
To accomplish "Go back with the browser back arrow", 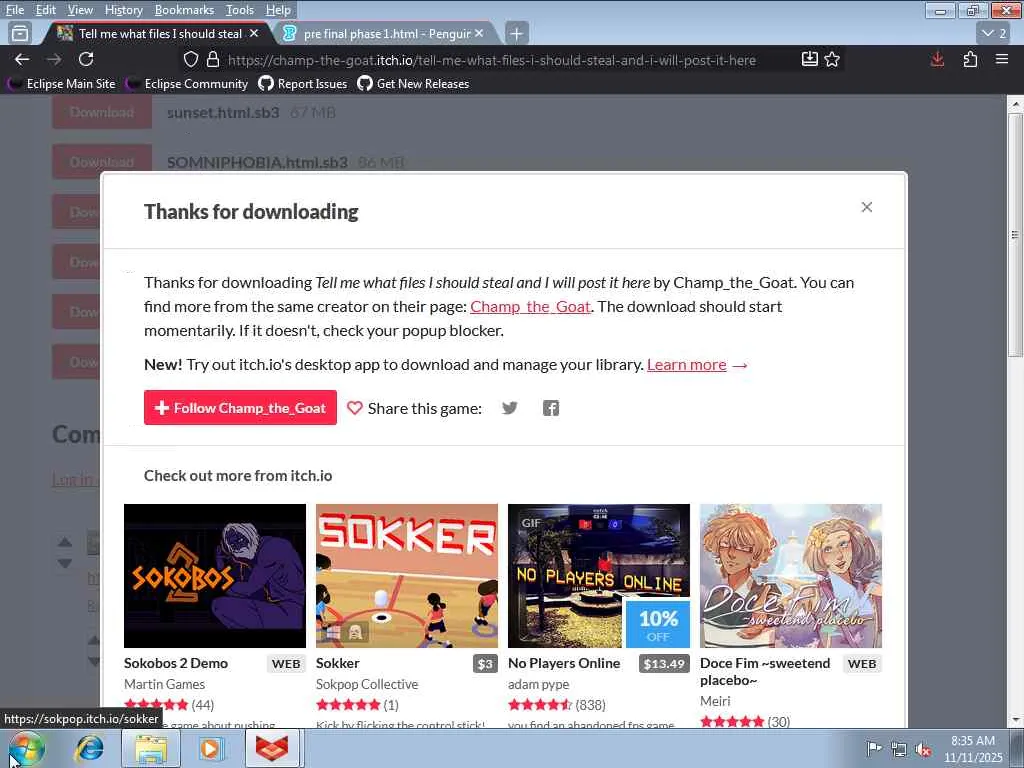I will click(22, 59).
